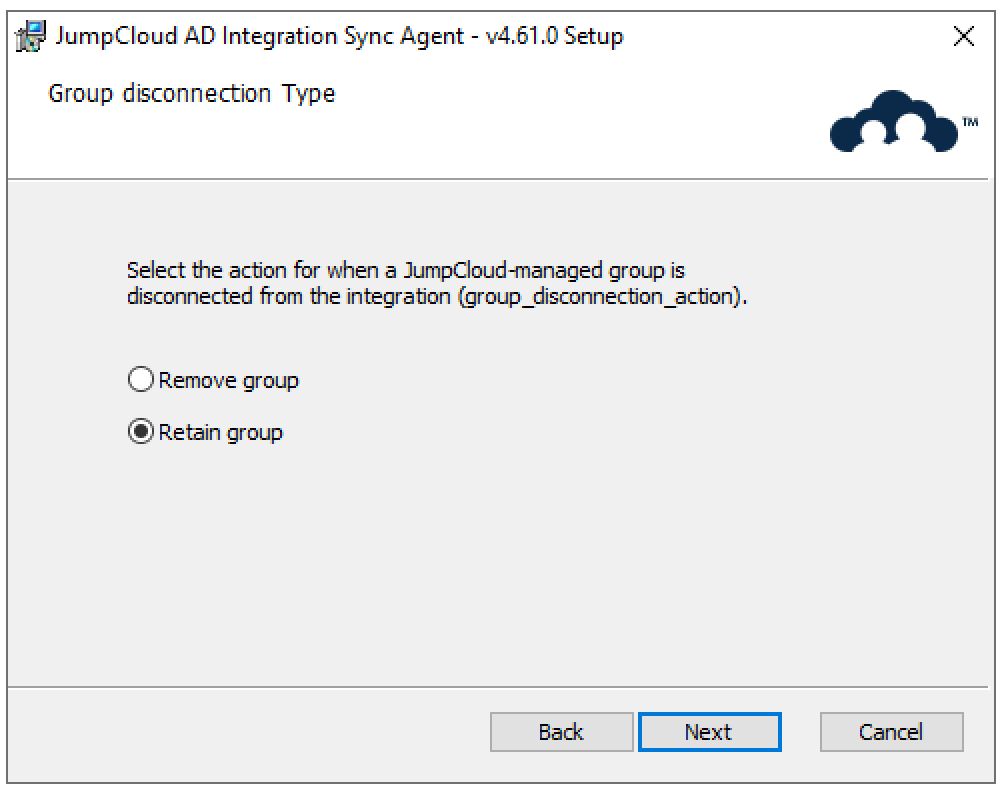Select the Retain group radio button
Screen dimensions: 1004x790
pos(141,433)
